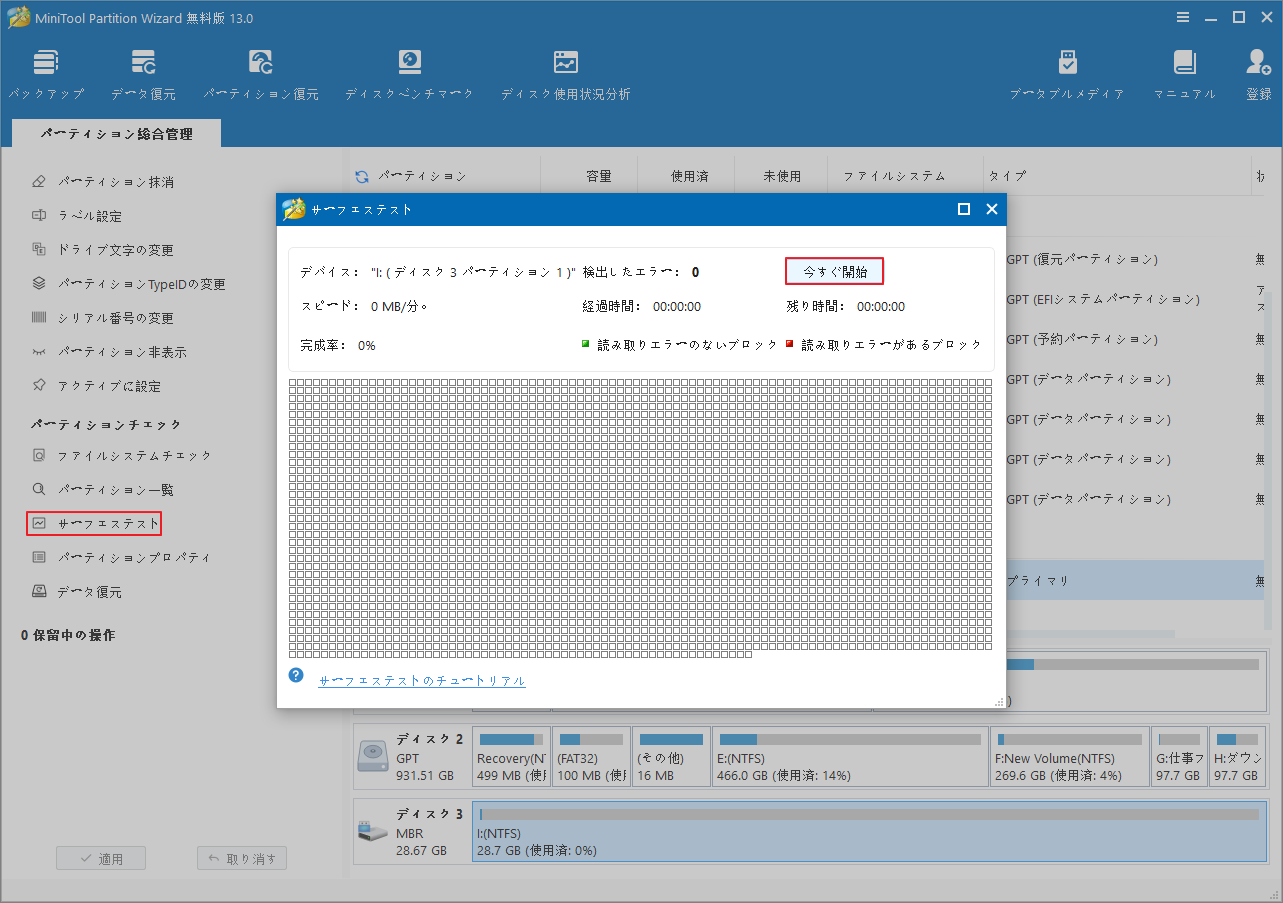Click the 適用 apply button
Viewport: 1283px width, 903px height.
click(x=100, y=857)
